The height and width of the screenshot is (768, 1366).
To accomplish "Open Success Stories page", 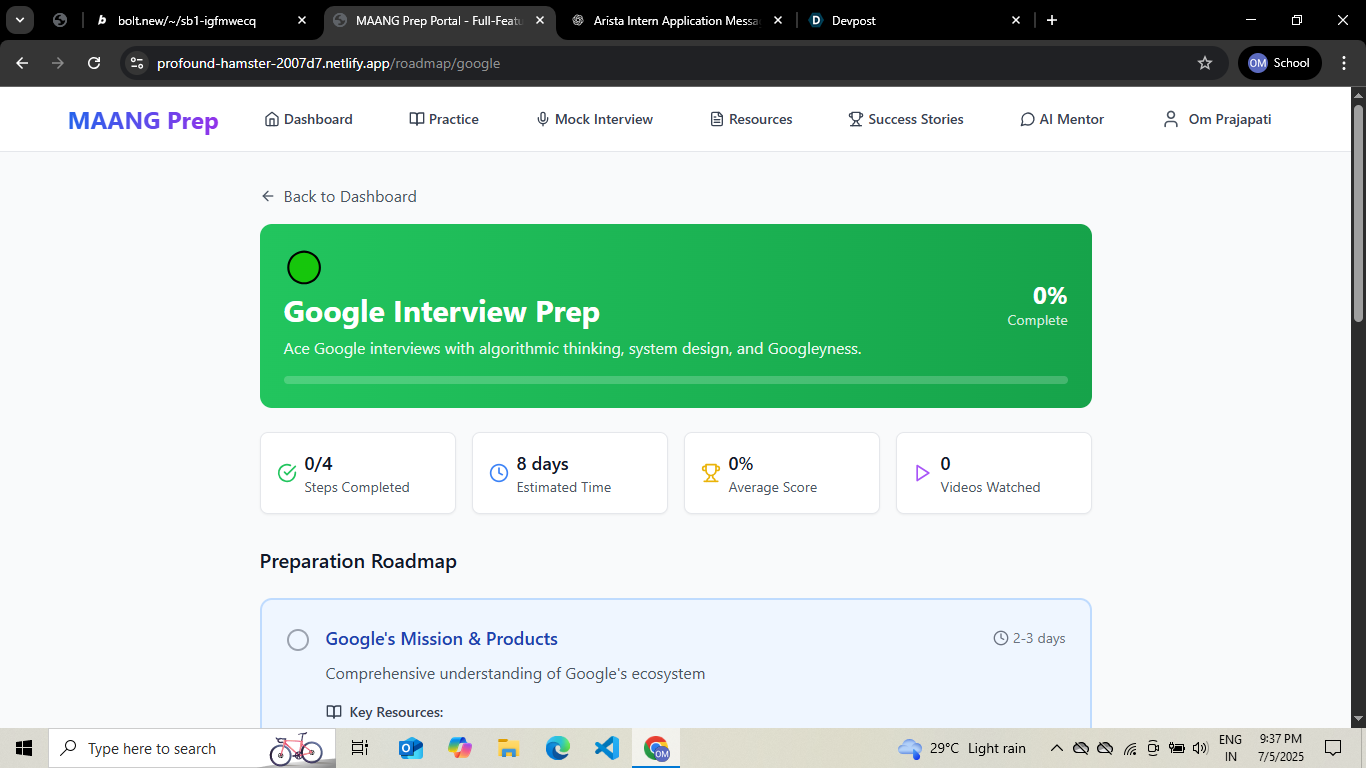I will tap(906, 119).
